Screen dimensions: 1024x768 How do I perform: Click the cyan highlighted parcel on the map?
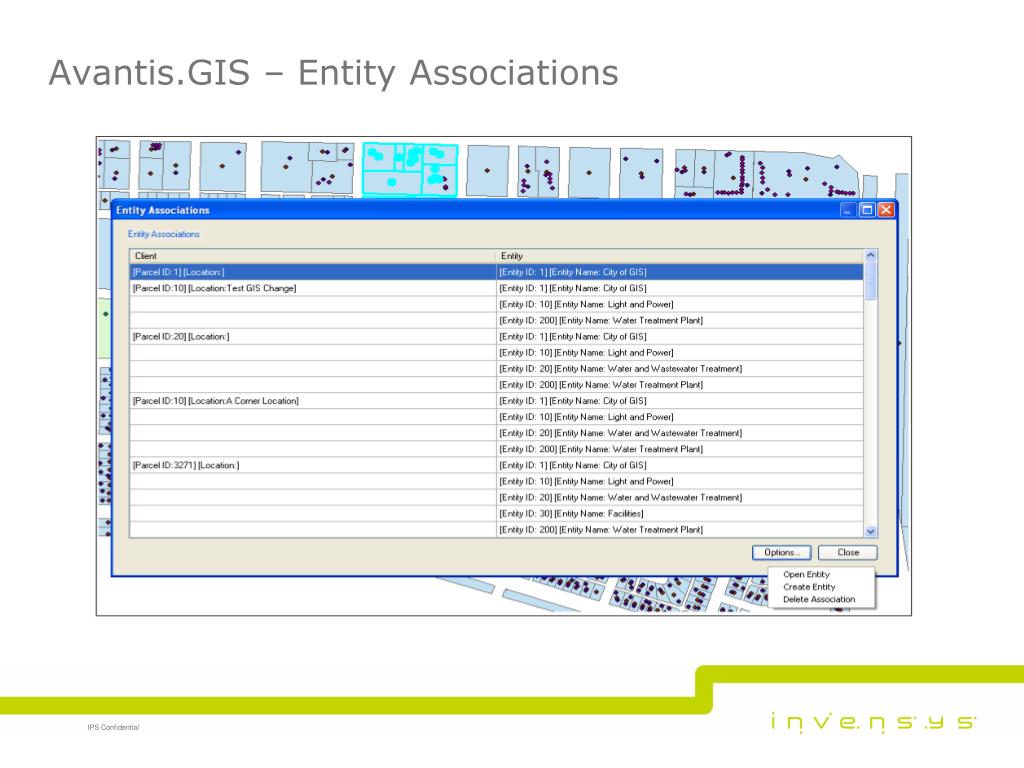tap(410, 170)
